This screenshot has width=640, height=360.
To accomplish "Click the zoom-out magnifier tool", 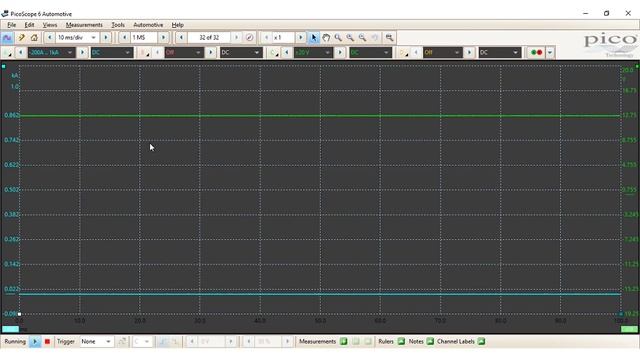I will (362, 38).
